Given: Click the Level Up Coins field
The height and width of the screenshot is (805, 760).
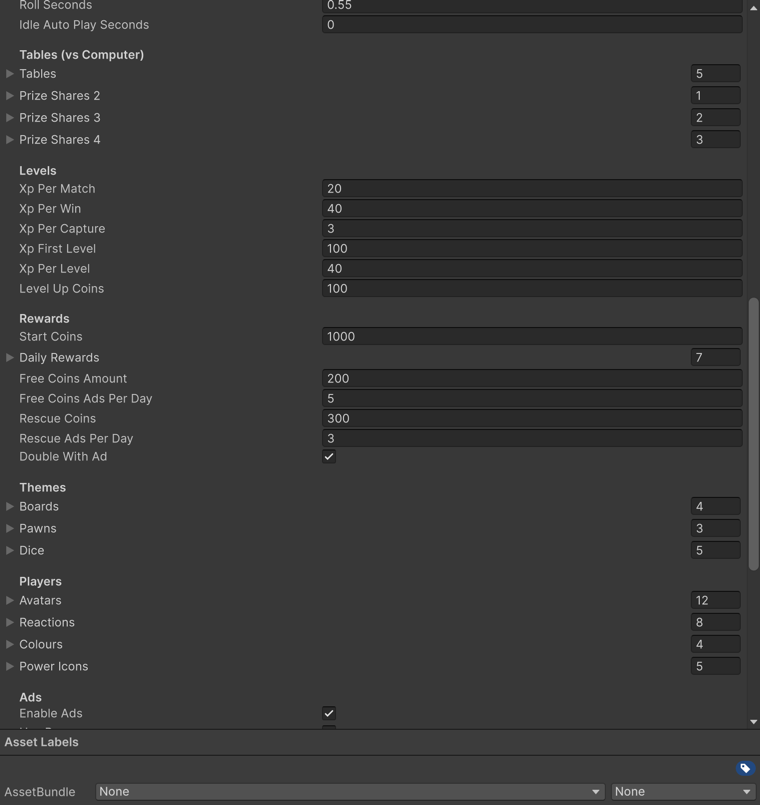Looking at the screenshot, I should click(x=532, y=289).
